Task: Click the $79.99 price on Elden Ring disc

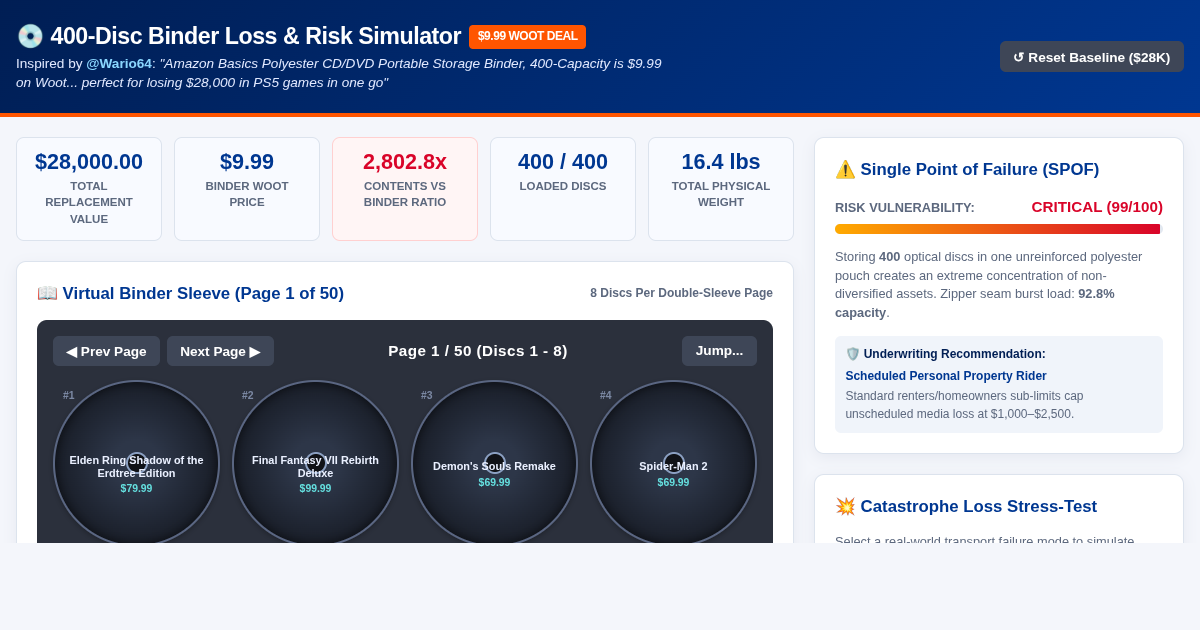Action: (x=136, y=488)
